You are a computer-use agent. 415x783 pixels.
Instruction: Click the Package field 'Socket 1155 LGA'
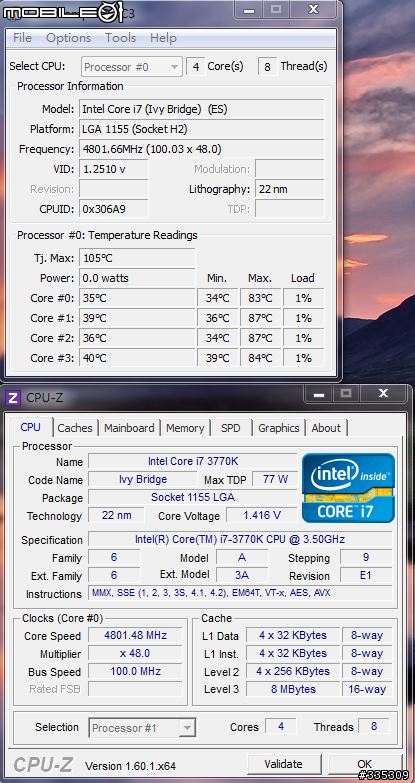pos(193,497)
